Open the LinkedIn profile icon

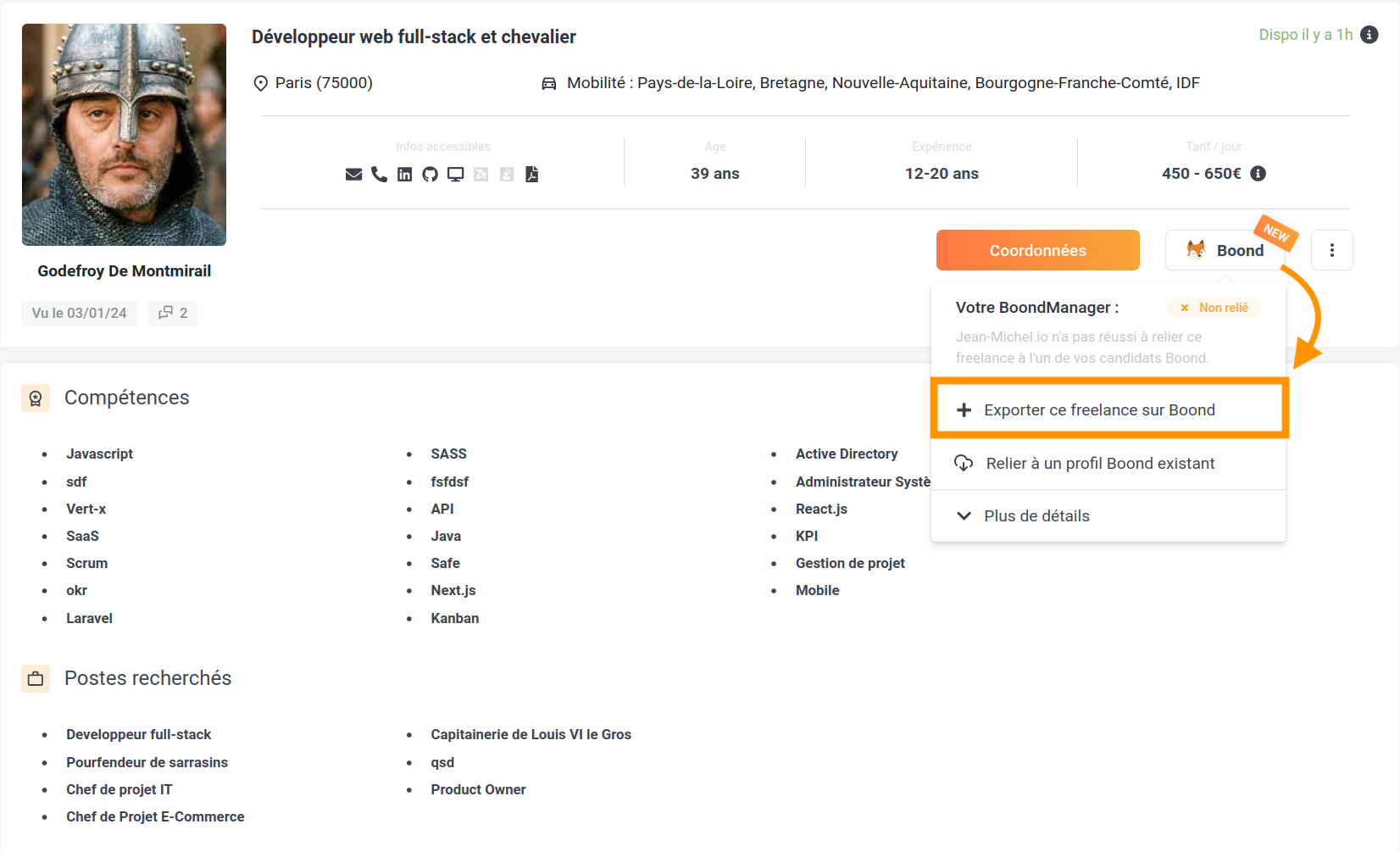[x=405, y=175]
